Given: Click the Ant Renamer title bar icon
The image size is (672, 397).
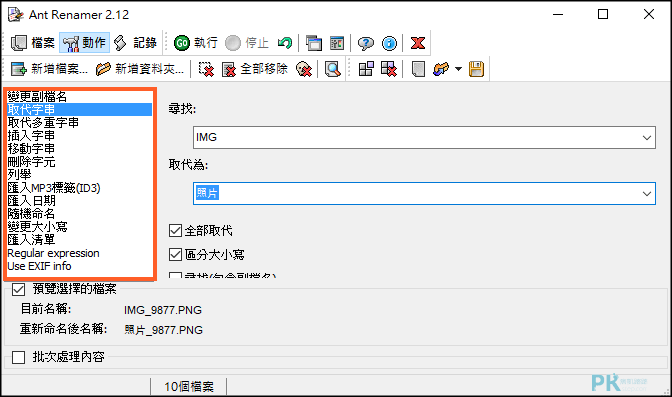Looking at the screenshot, I should coord(16,15).
